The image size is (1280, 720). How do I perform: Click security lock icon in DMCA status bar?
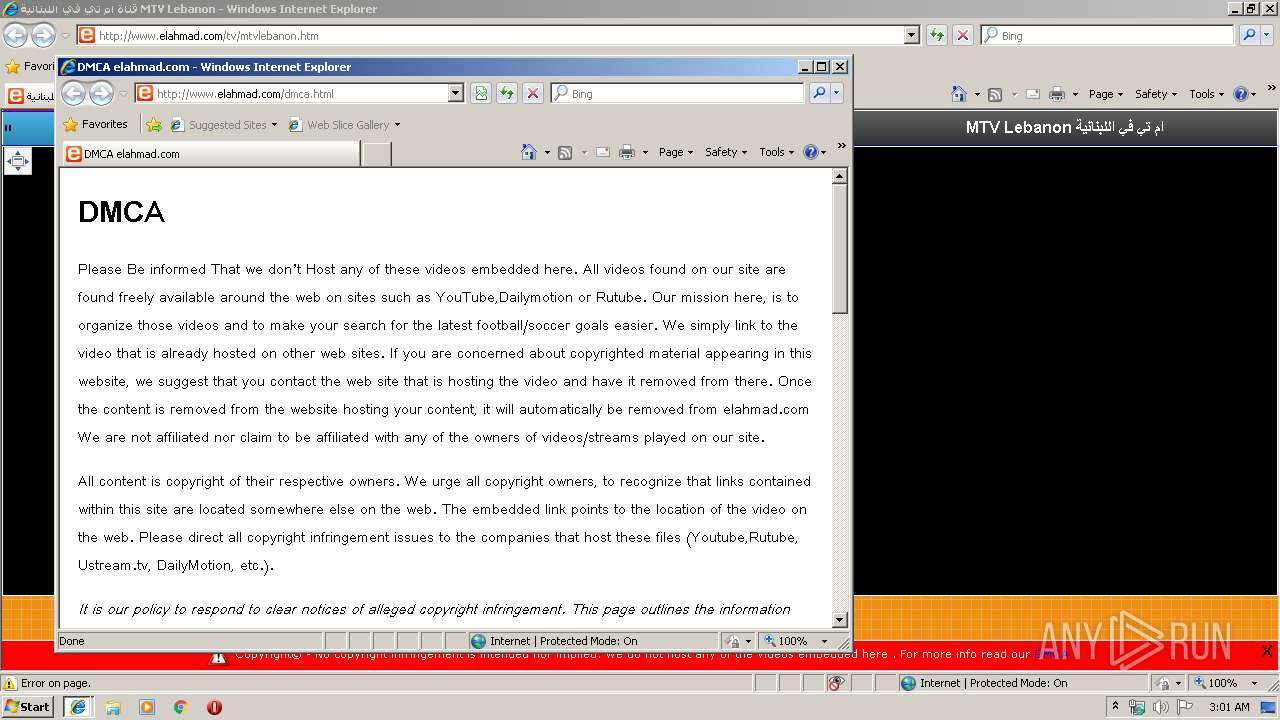(732, 641)
